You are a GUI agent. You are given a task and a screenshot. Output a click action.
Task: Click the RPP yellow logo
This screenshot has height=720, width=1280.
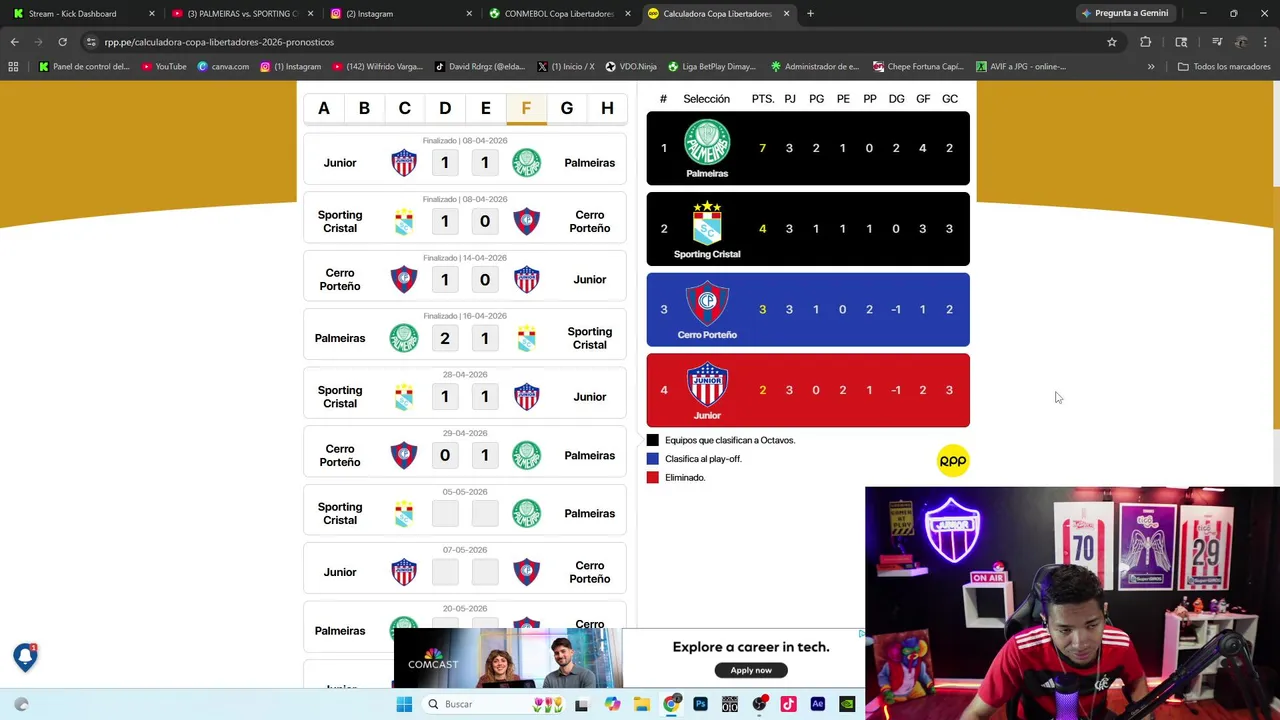[x=953, y=461]
